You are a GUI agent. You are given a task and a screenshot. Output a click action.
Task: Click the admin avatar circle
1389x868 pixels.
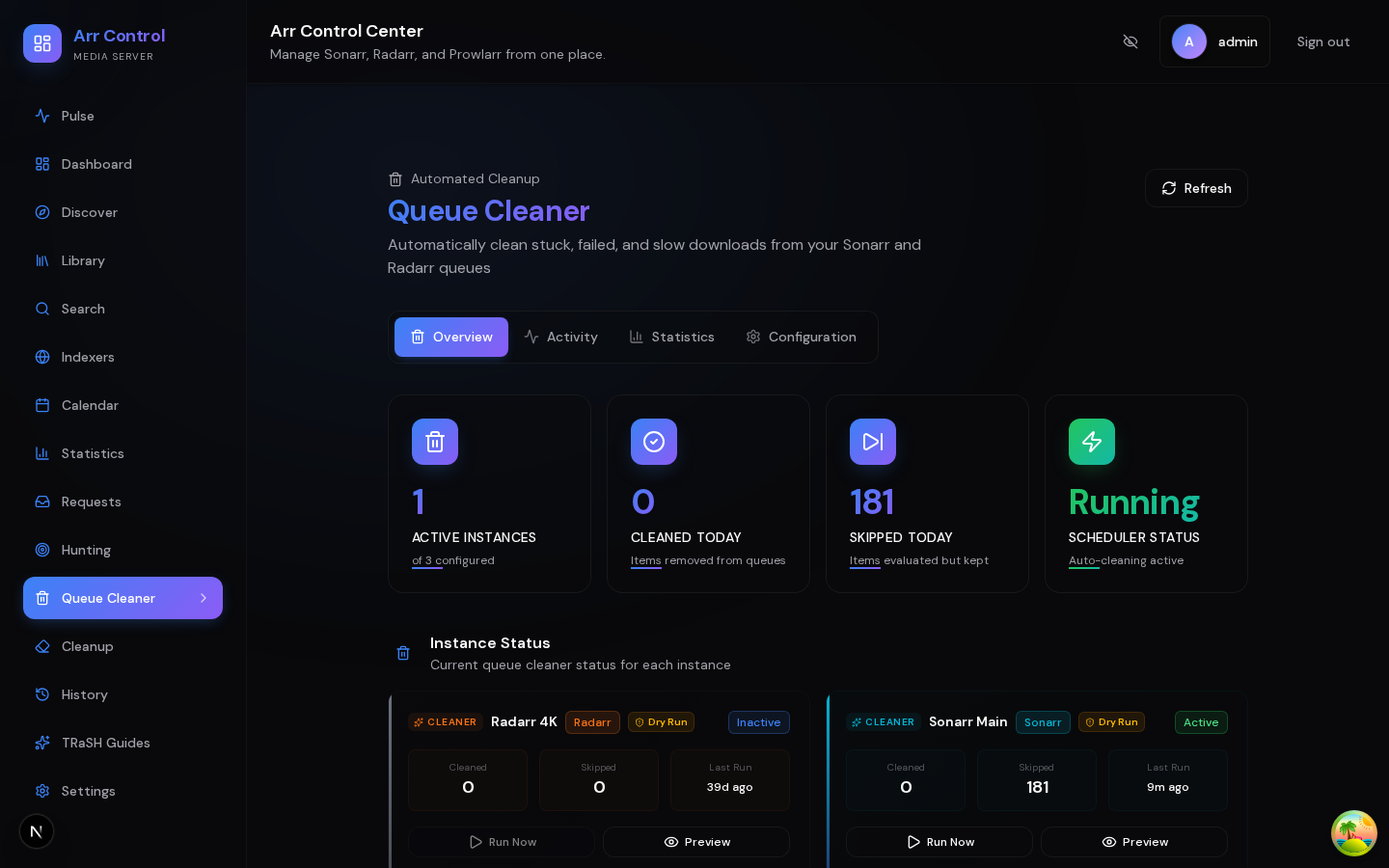click(1189, 41)
